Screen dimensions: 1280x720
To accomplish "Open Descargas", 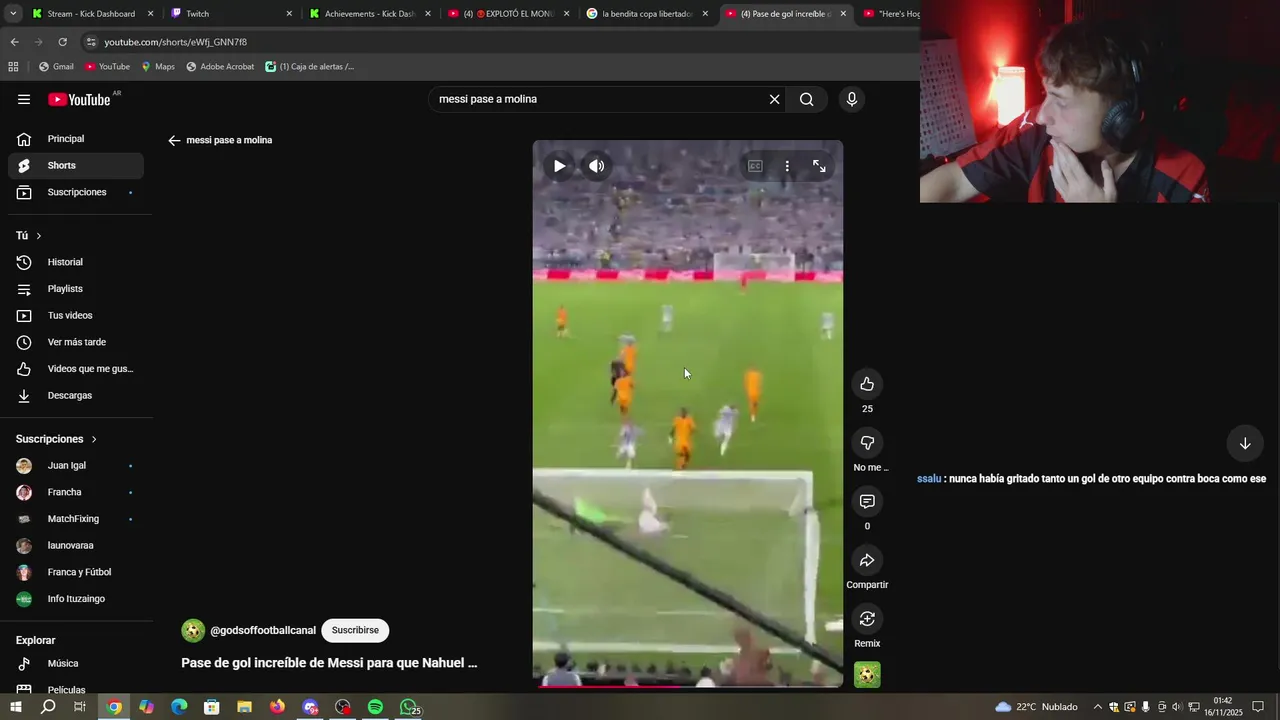I will 76,395.
